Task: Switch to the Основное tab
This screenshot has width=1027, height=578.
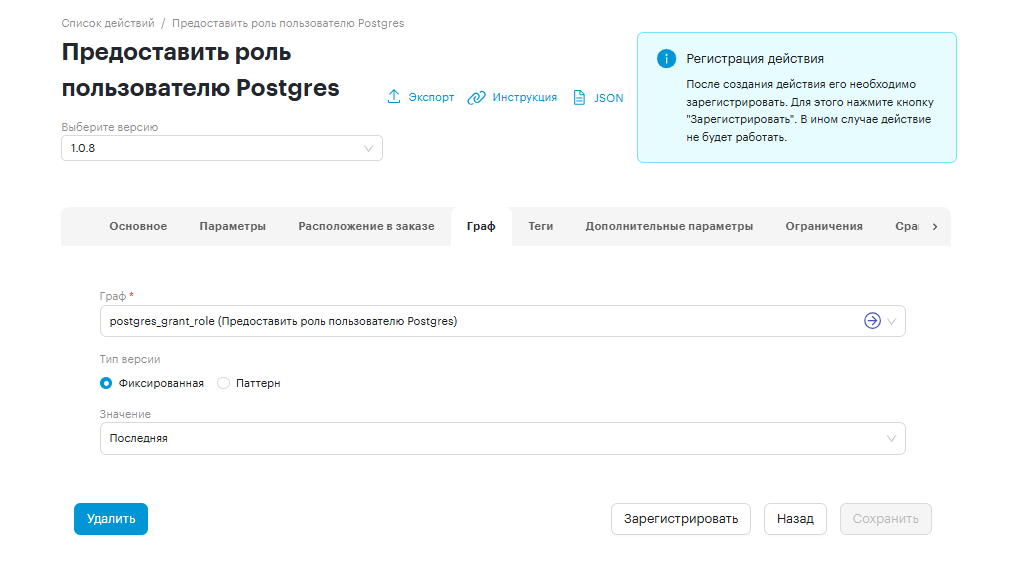Action: pyautogui.click(x=138, y=226)
